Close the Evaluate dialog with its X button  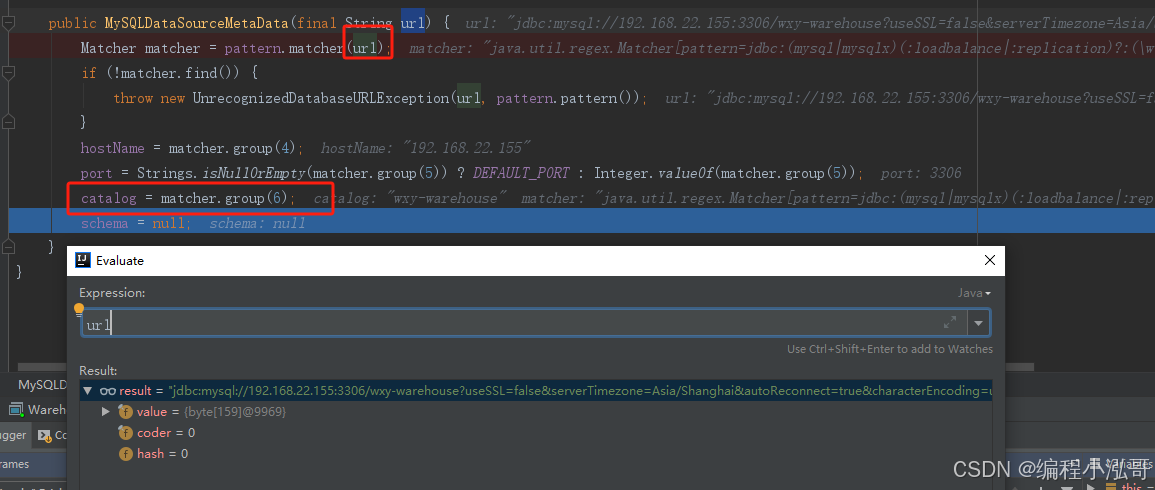coord(989,260)
